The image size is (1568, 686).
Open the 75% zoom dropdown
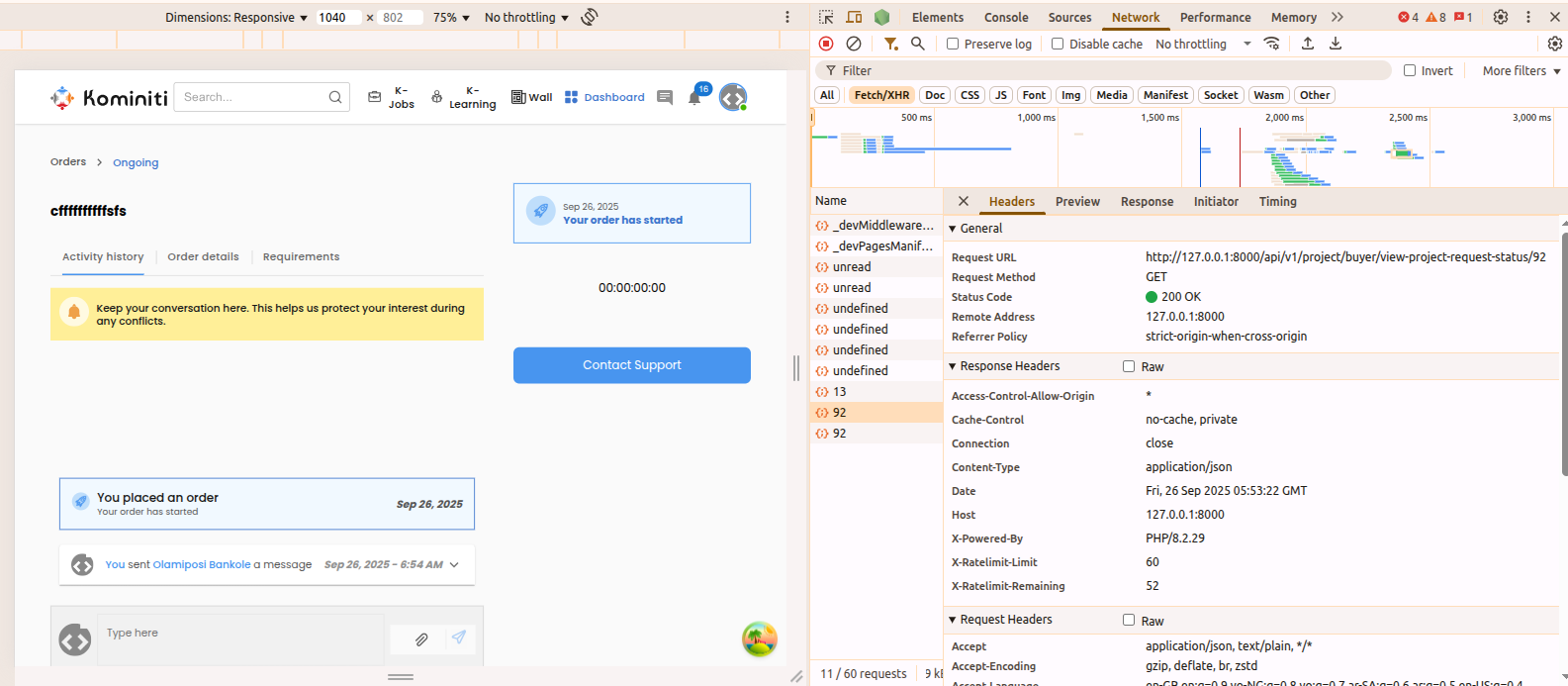coord(451,17)
